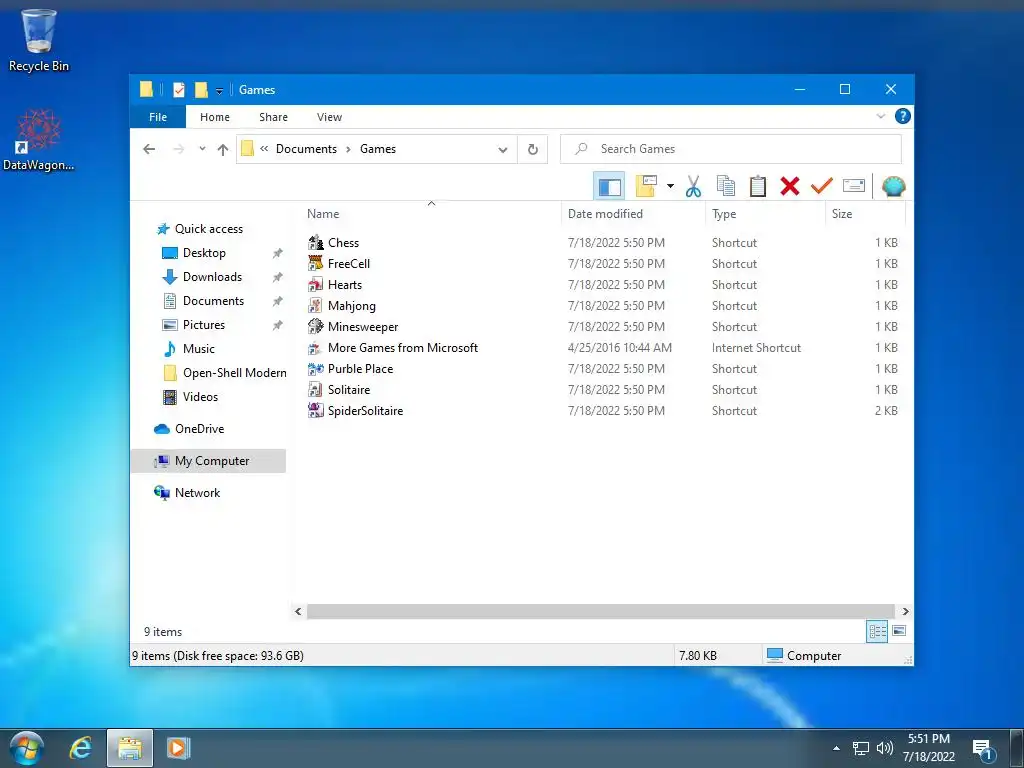Viewport: 1024px width, 768px height.
Task: Click the Cut scissors icon
Action: 693,187
